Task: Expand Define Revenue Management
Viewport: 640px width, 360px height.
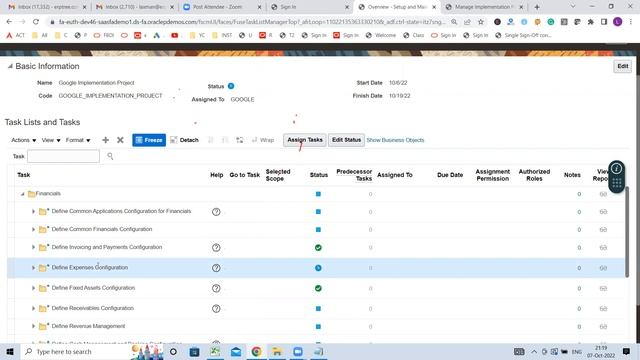Action: click(33, 326)
